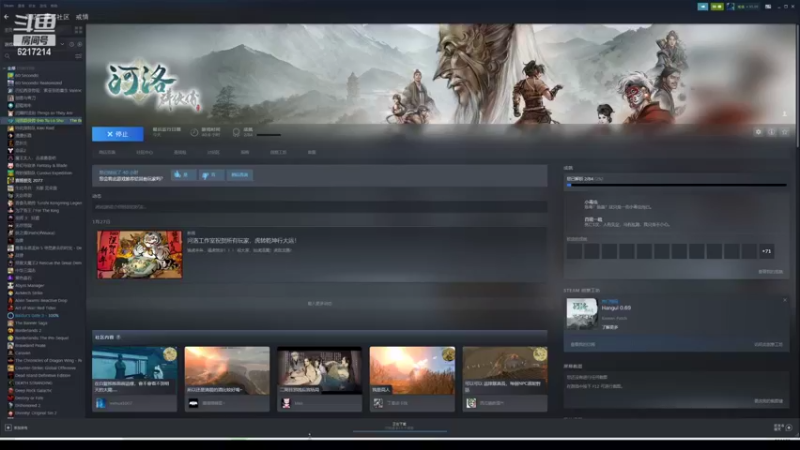800x450 pixels.
Task: Open the 社区 (Community) navigation tab
Action: pos(63,17)
